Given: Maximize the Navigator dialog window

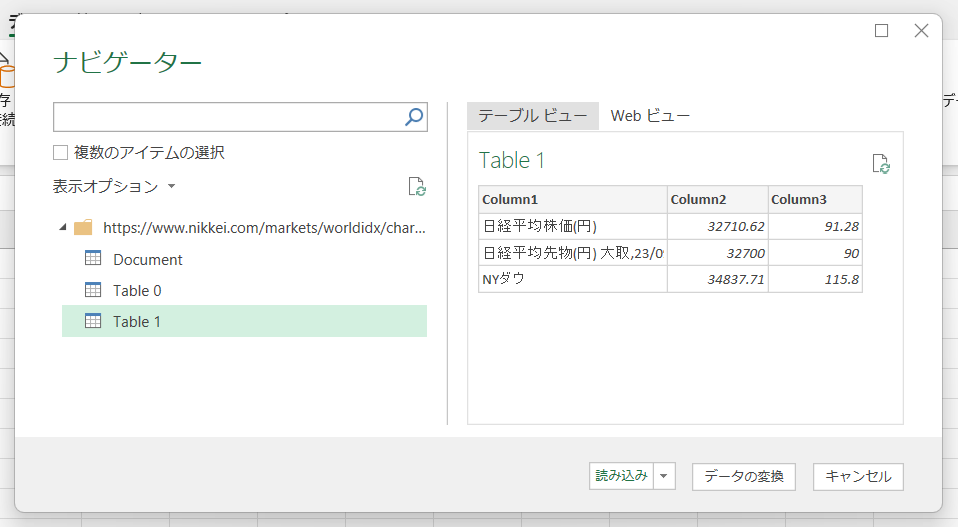Looking at the screenshot, I should coord(881,31).
